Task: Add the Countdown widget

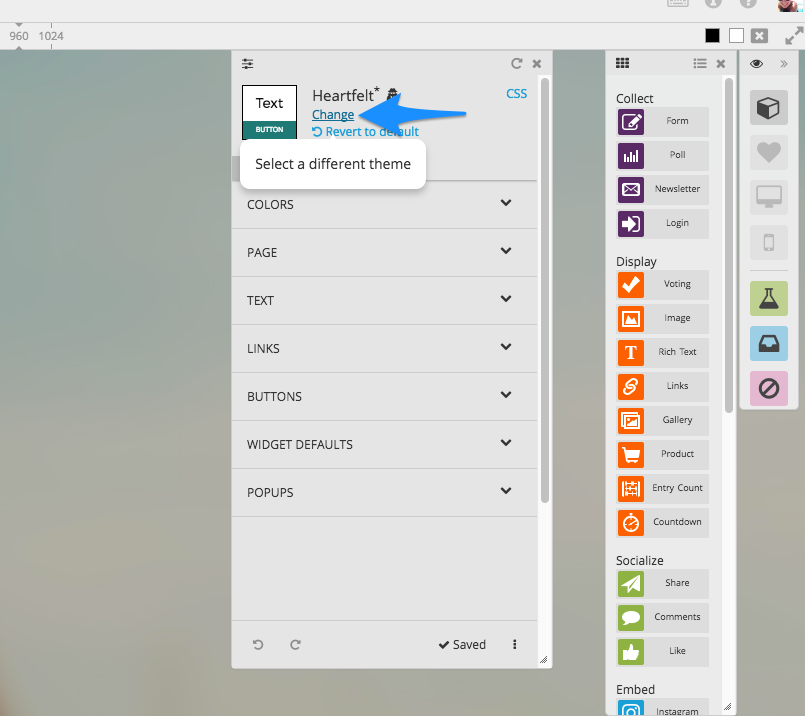Action: click(x=662, y=523)
